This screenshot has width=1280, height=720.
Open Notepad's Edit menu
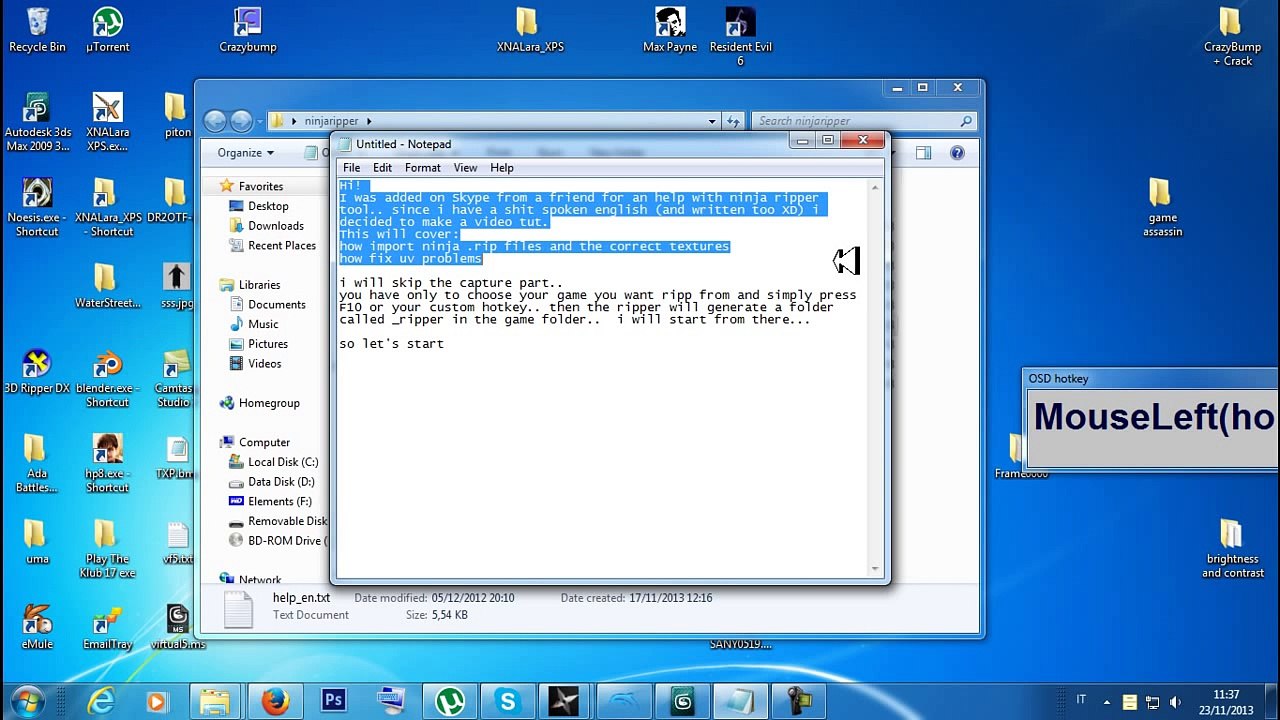382,168
